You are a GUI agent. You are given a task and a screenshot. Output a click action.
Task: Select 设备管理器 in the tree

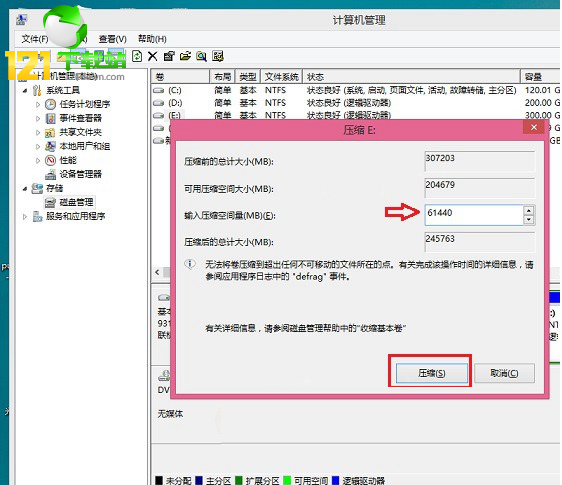(x=80, y=174)
